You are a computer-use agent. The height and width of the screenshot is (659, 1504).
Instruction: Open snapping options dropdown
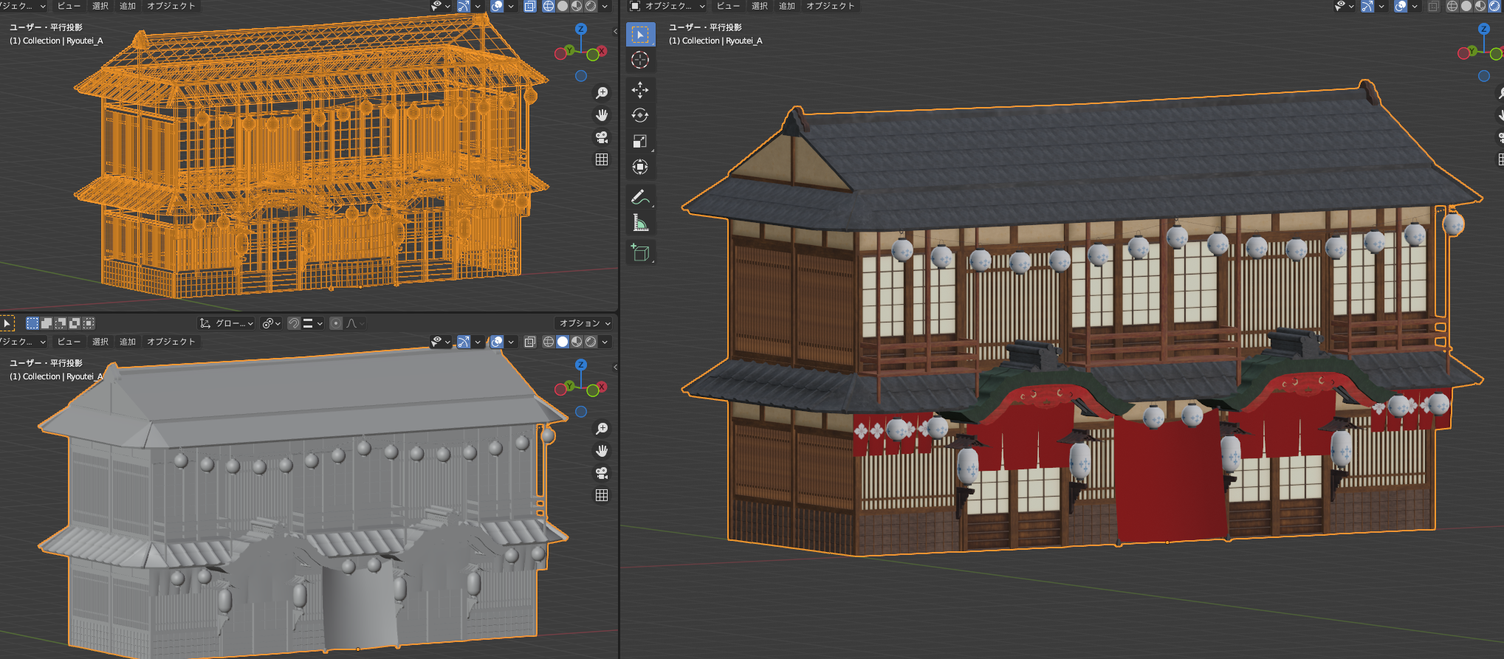tap(313, 323)
